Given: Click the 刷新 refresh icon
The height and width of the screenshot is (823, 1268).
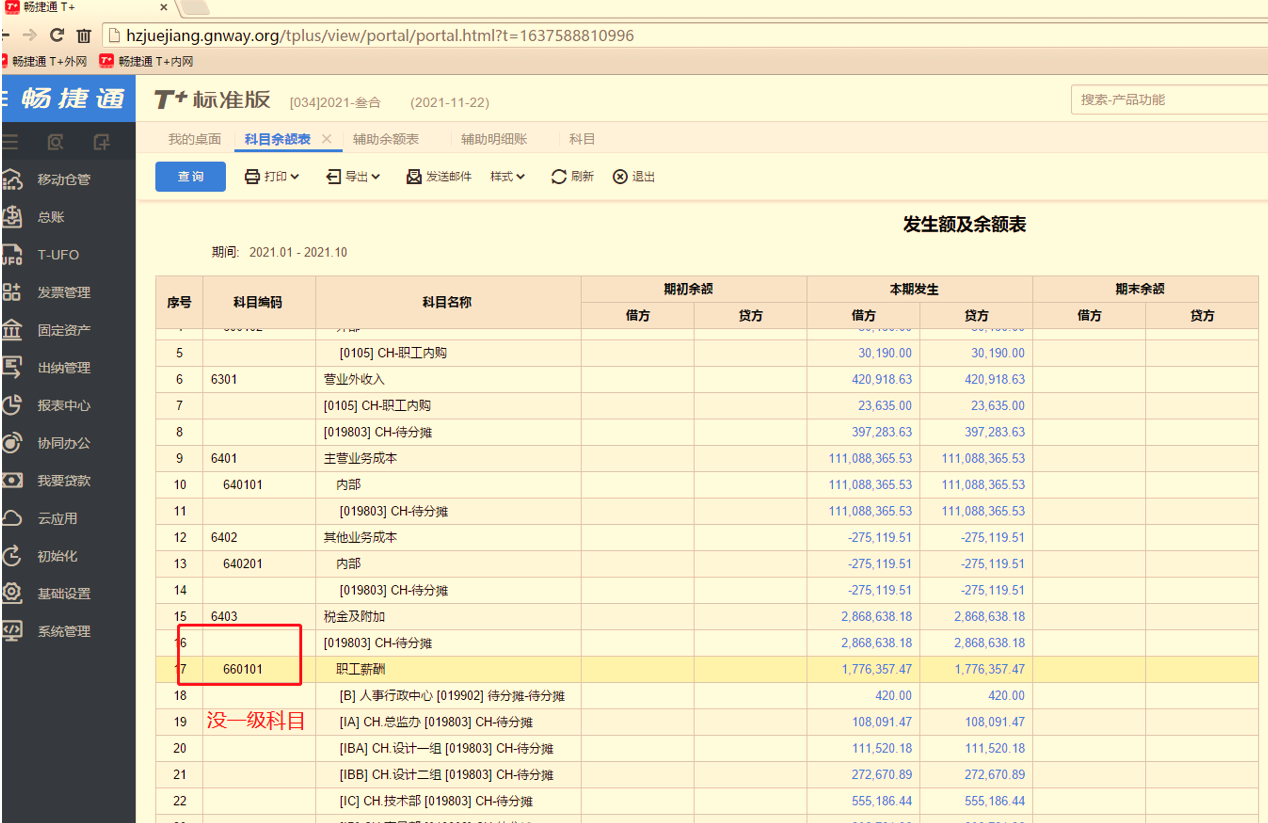Looking at the screenshot, I should pos(559,177).
